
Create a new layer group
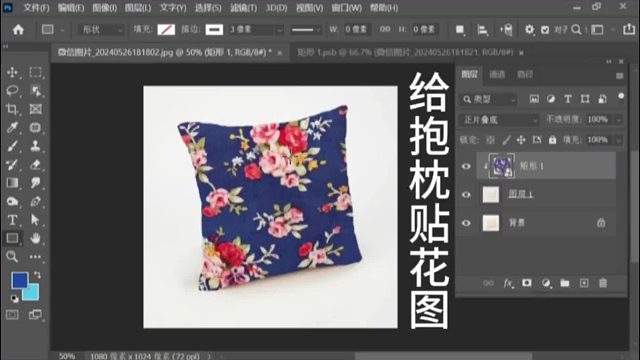pyautogui.click(x=565, y=283)
